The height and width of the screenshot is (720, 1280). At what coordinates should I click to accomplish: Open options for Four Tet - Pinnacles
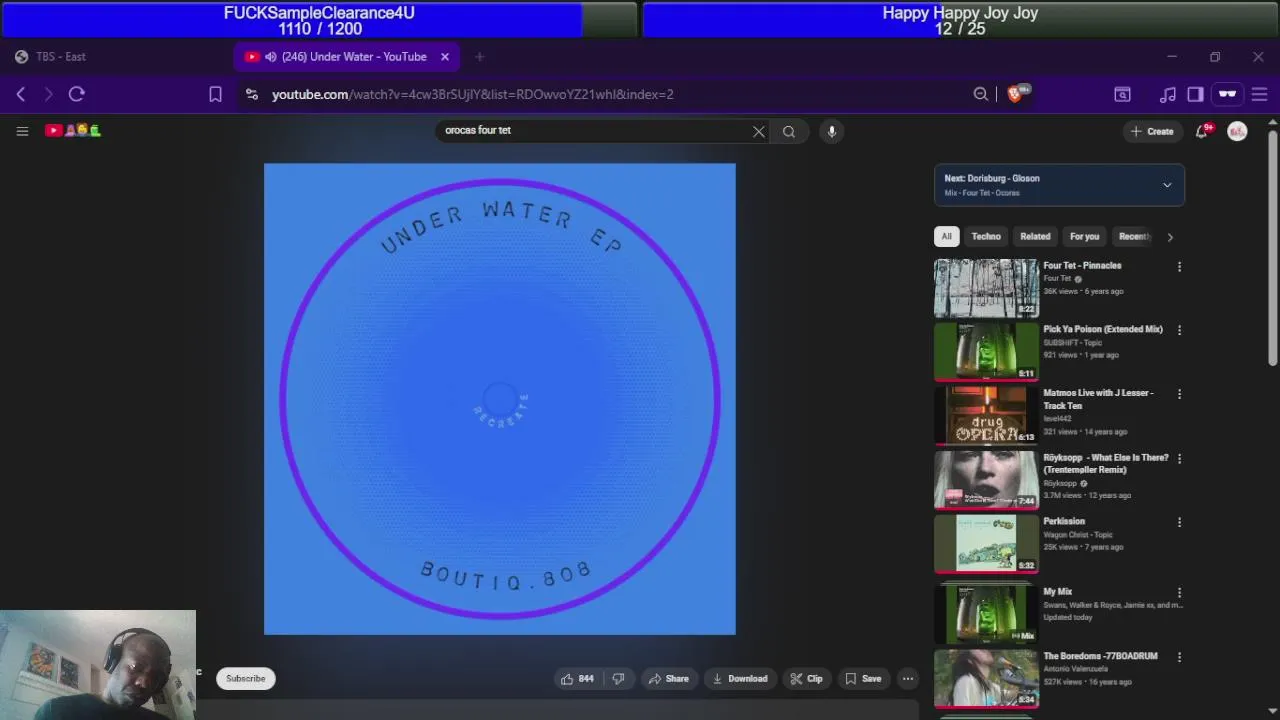pos(1179,267)
